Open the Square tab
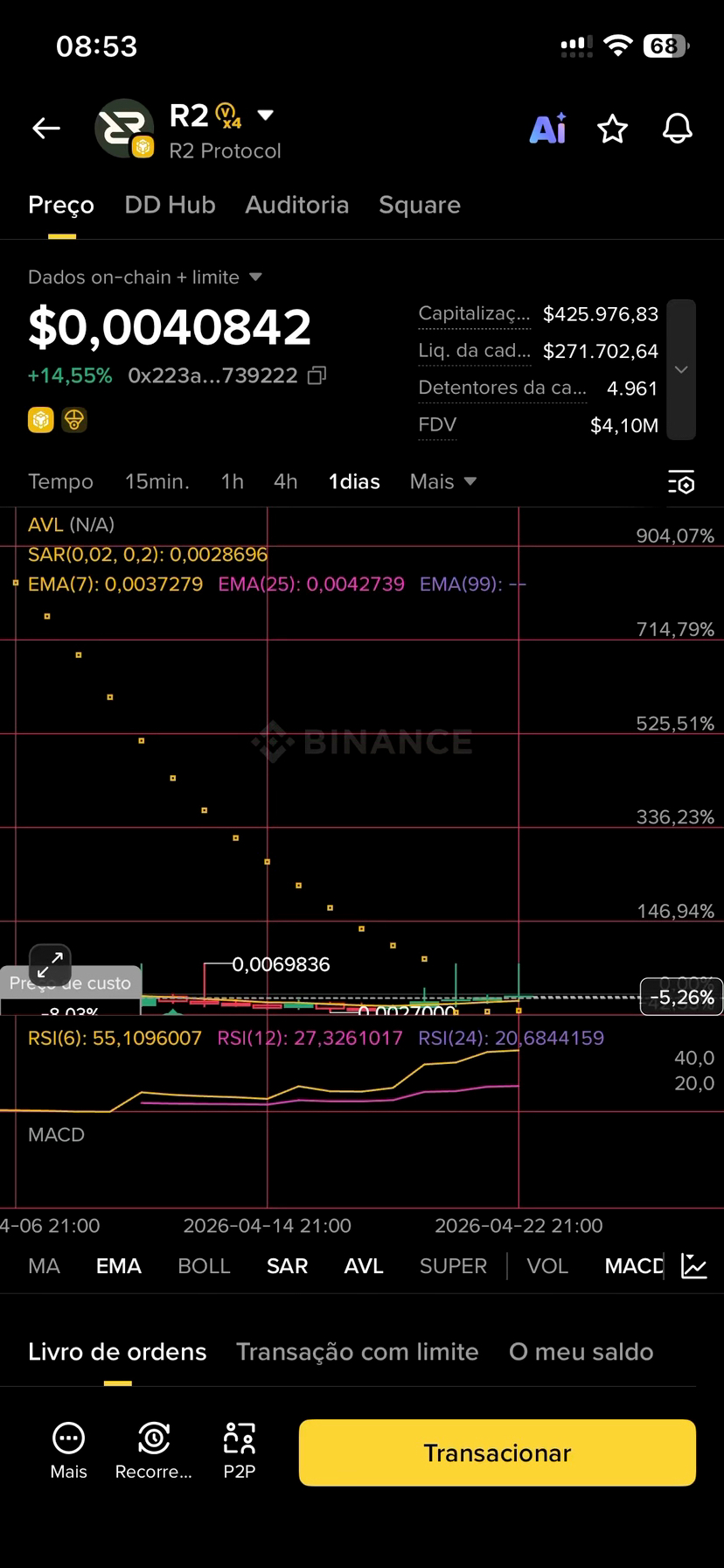The width and height of the screenshot is (724, 1568). [420, 205]
